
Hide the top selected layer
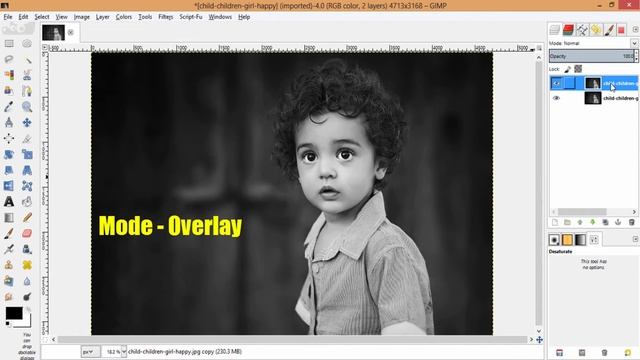tap(556, 83)
